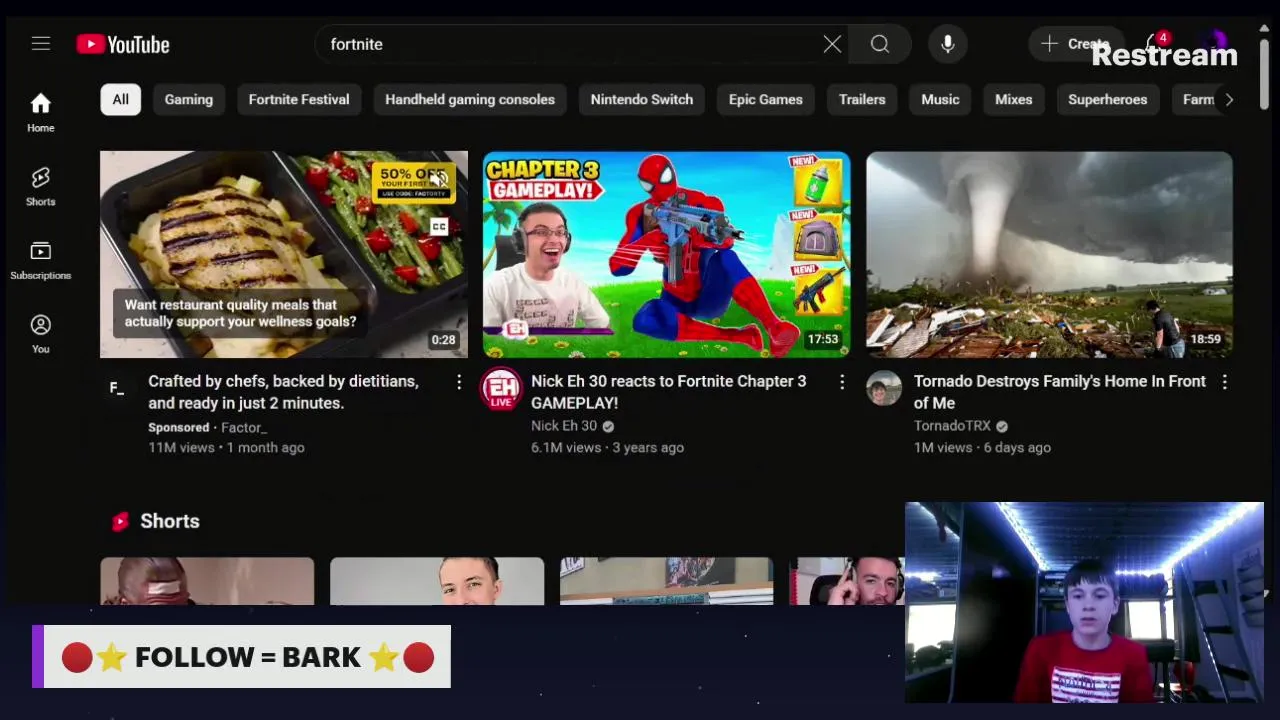The height and width of the screenshot is (720, 1280).
Task: Open the notifications bell
Action: point(1156,44)
